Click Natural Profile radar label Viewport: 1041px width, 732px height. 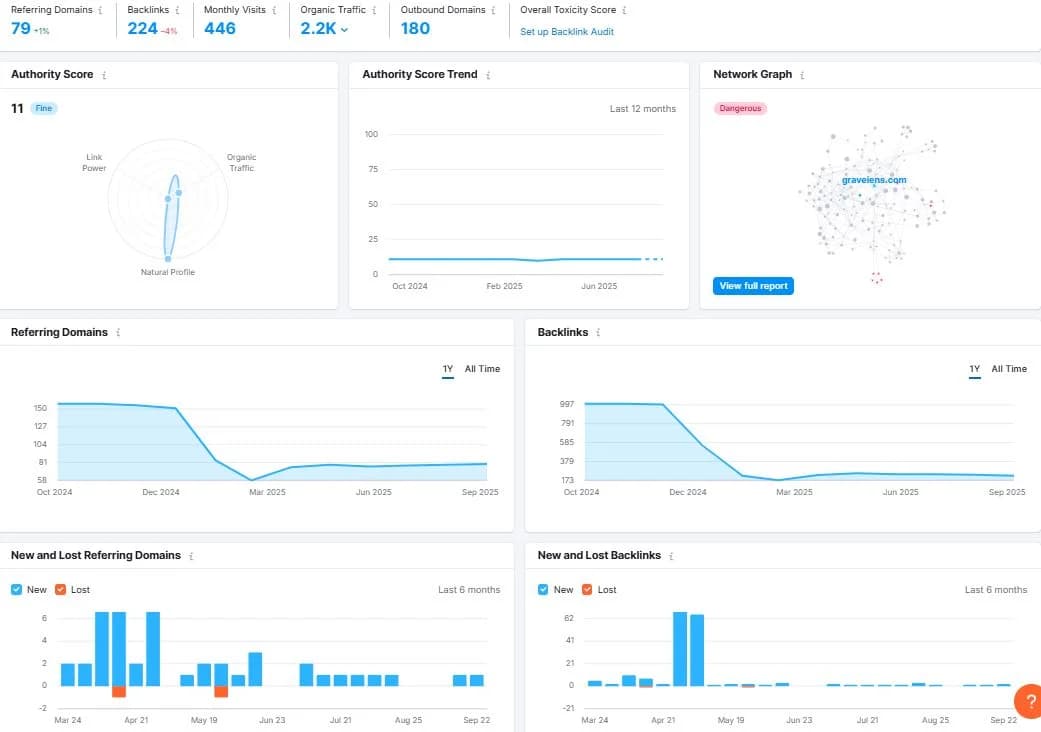coord(168,272)
